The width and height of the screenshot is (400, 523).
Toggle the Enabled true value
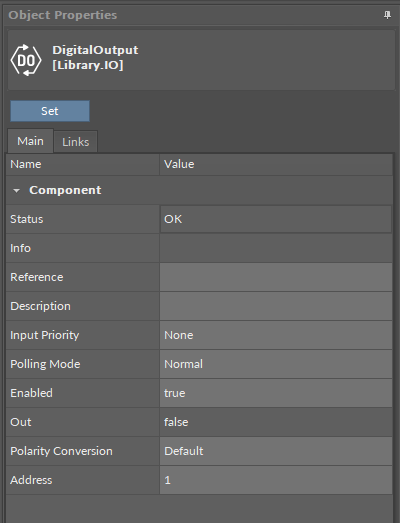coord(276,393)
